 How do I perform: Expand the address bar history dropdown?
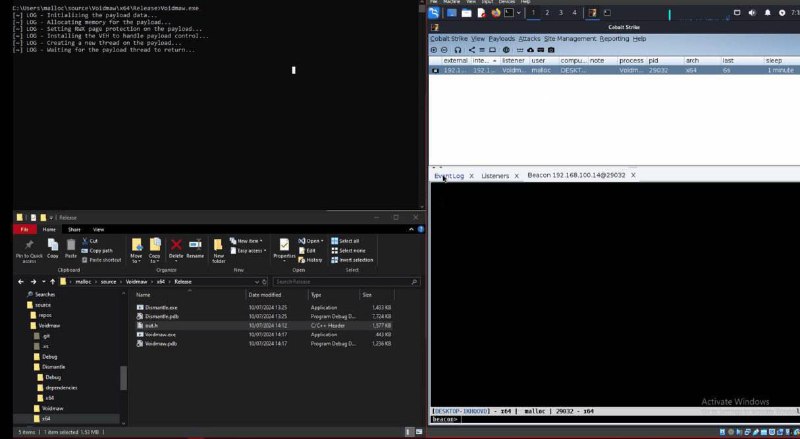click(x=257, y=282)
